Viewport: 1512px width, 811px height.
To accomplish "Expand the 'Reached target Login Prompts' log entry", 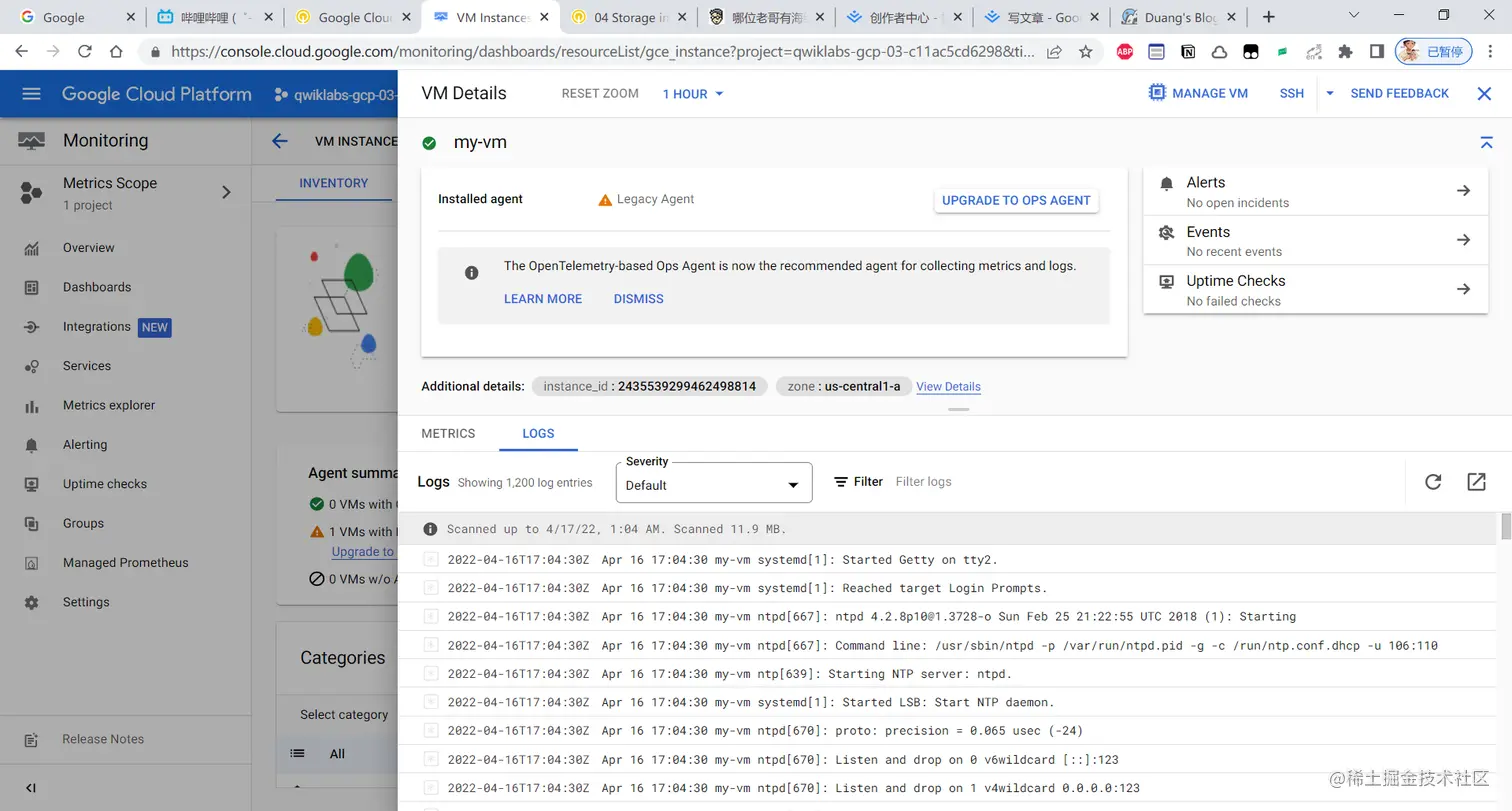I will tap(431, 588).
